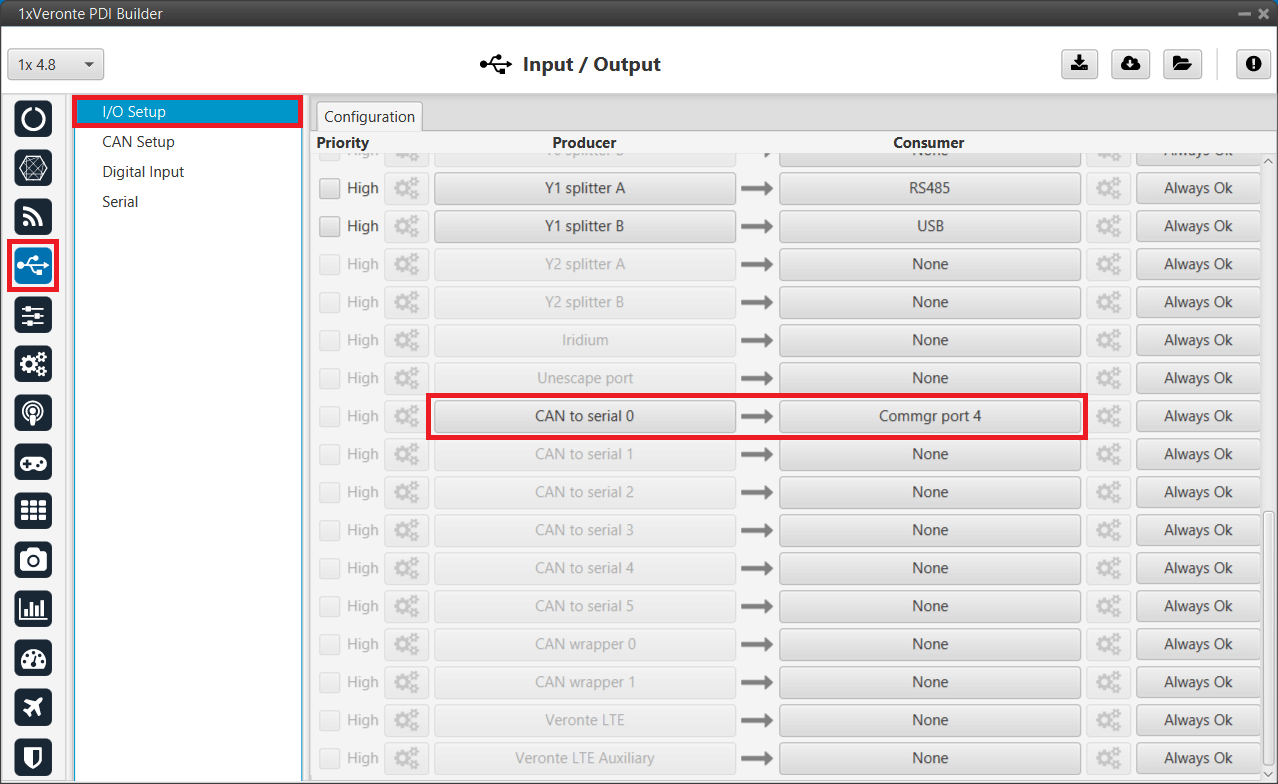Open the bar chart sidebar icon
This screenshot has height=784, width=1278.
point(33,609)
